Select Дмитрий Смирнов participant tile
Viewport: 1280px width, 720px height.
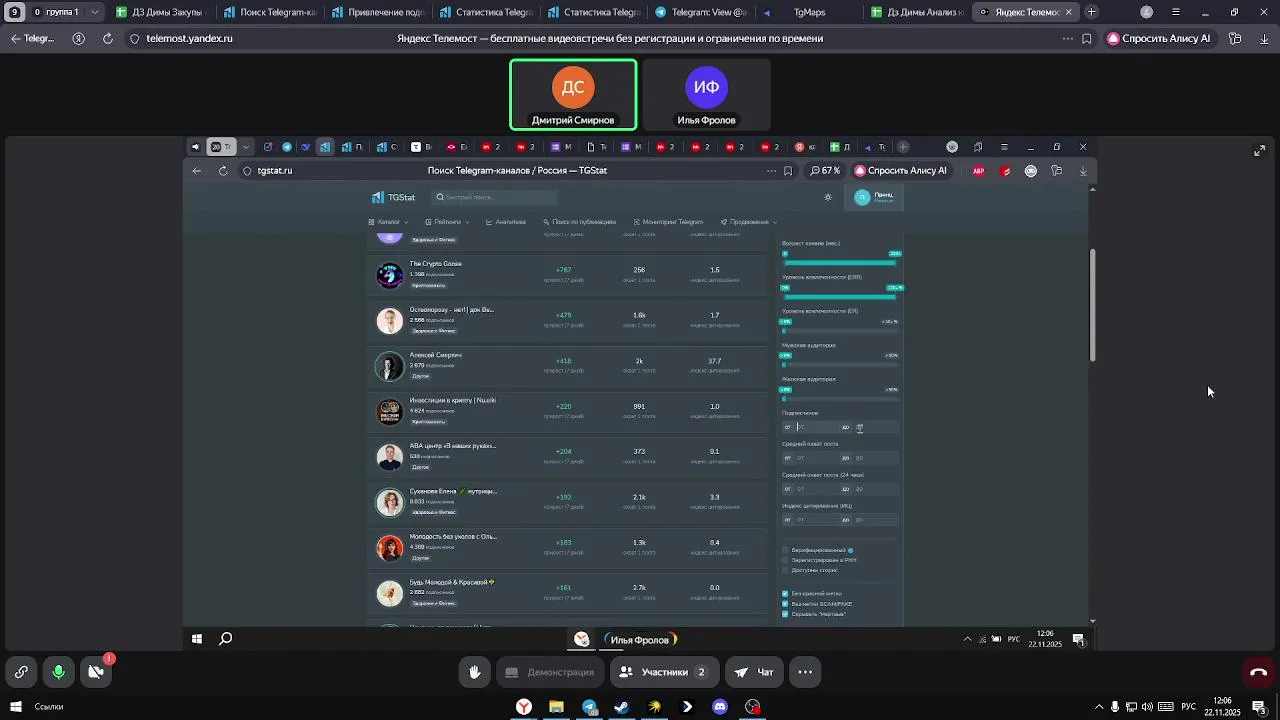pyautogui.click(x=573, y=95)
